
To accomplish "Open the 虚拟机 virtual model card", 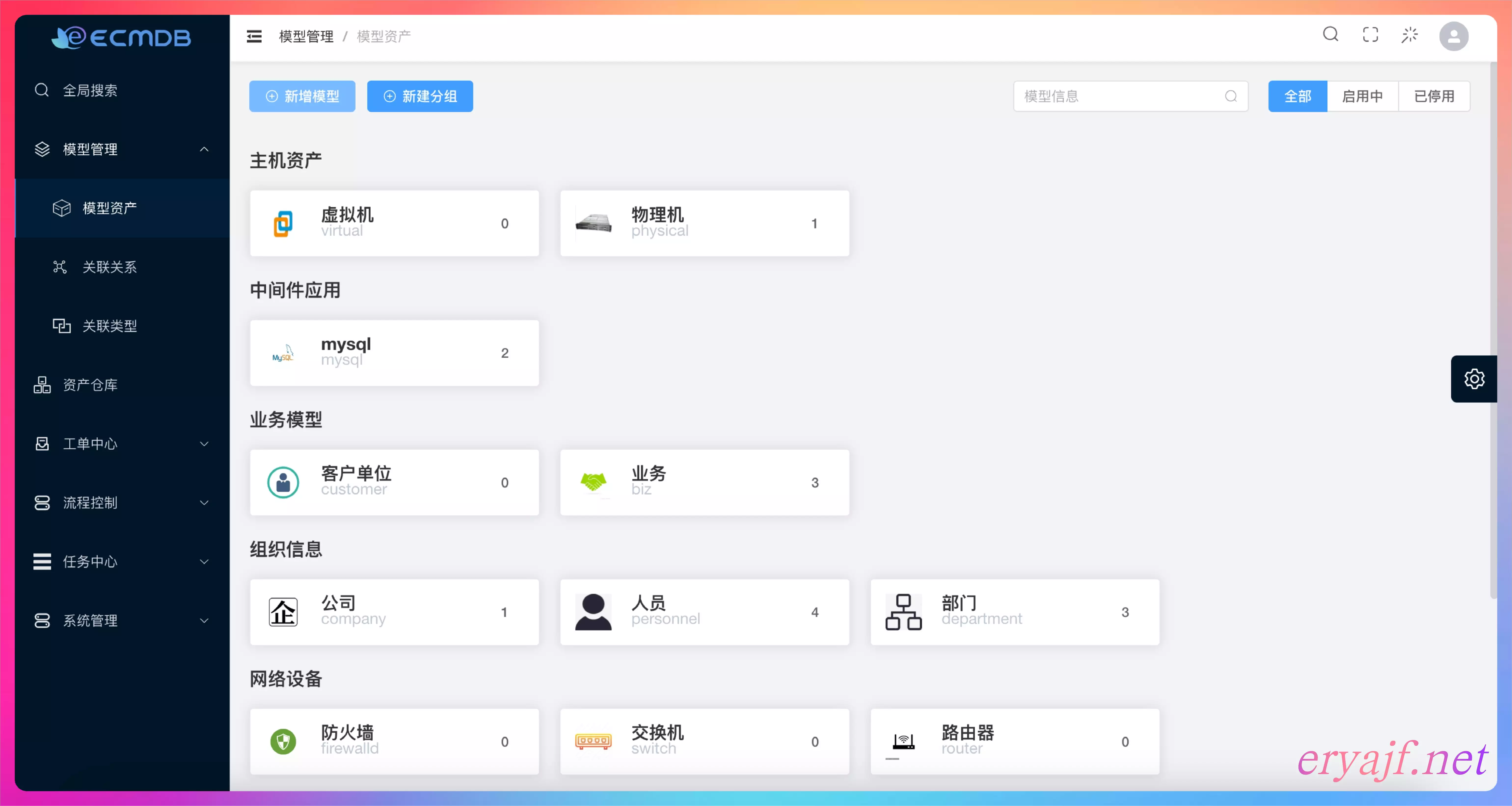I will pos(394,223).
